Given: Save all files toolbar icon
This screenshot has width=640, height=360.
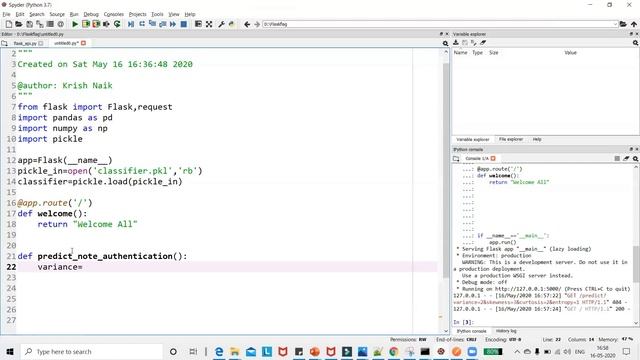Looking at the screenshot, I should click(x=40, y=24).
